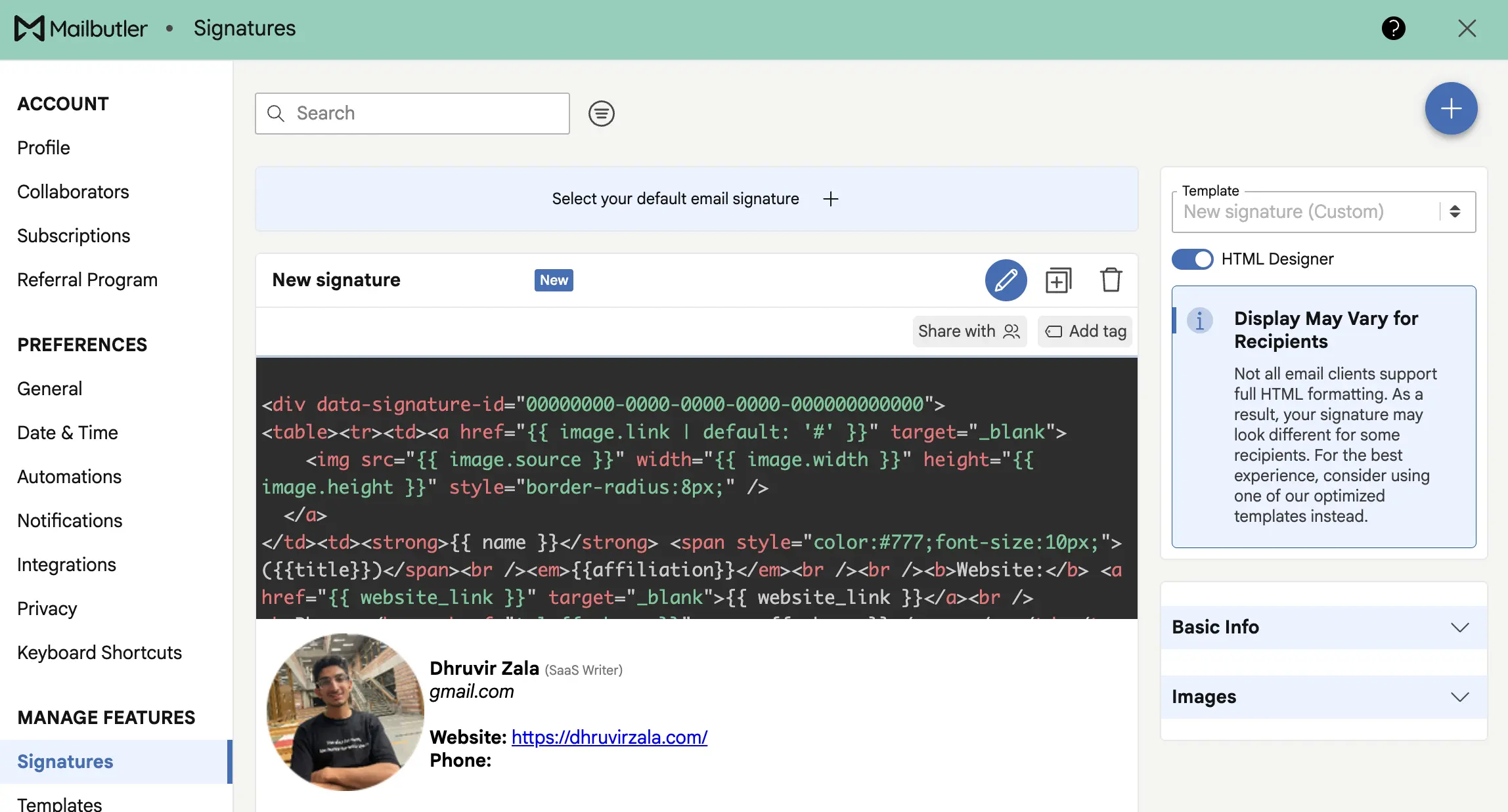The image size is (1508, 812).
Task: Open the Template dropdown selector
Action: 1323,212
